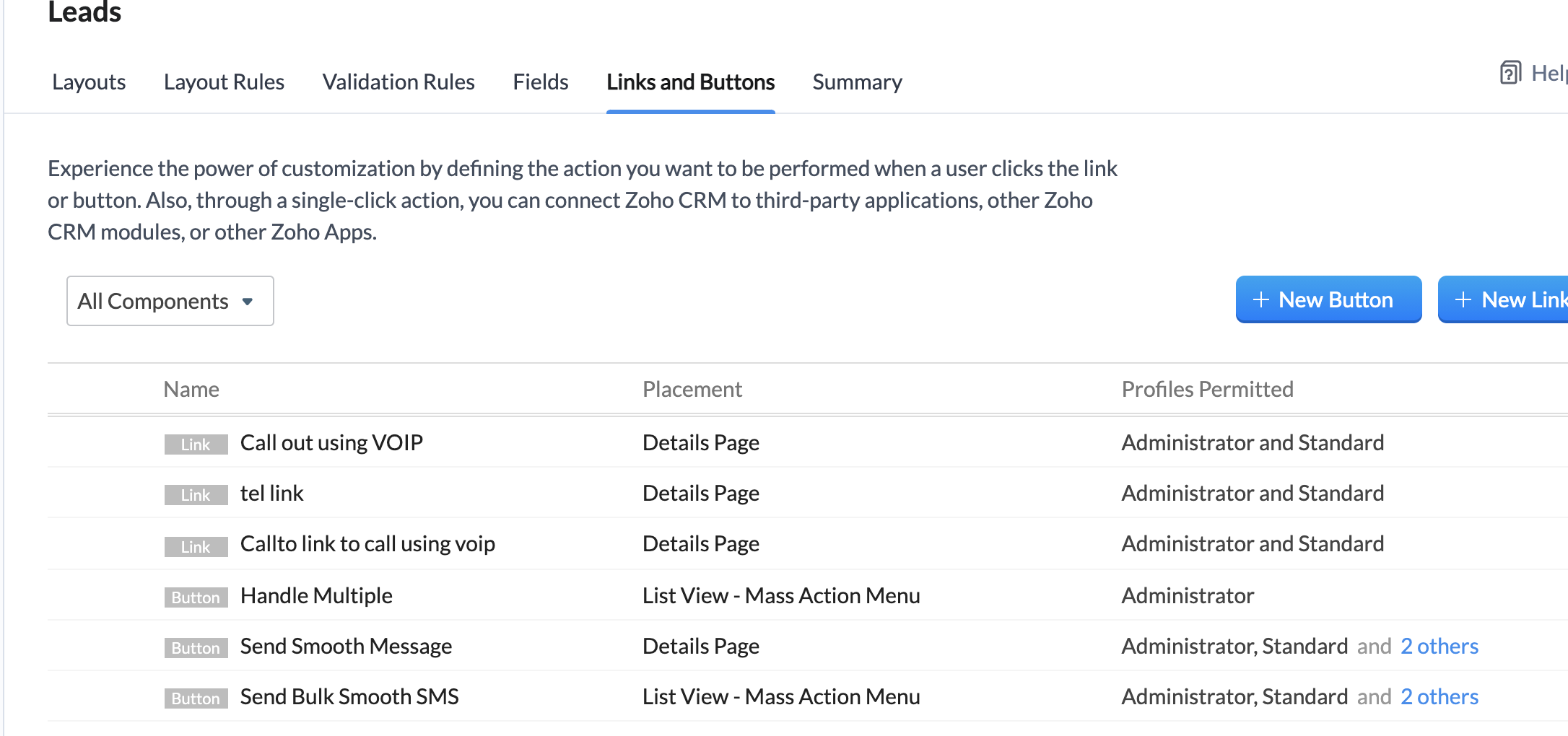Open the Call out using VOIP link entry

(x=331, y=442)
